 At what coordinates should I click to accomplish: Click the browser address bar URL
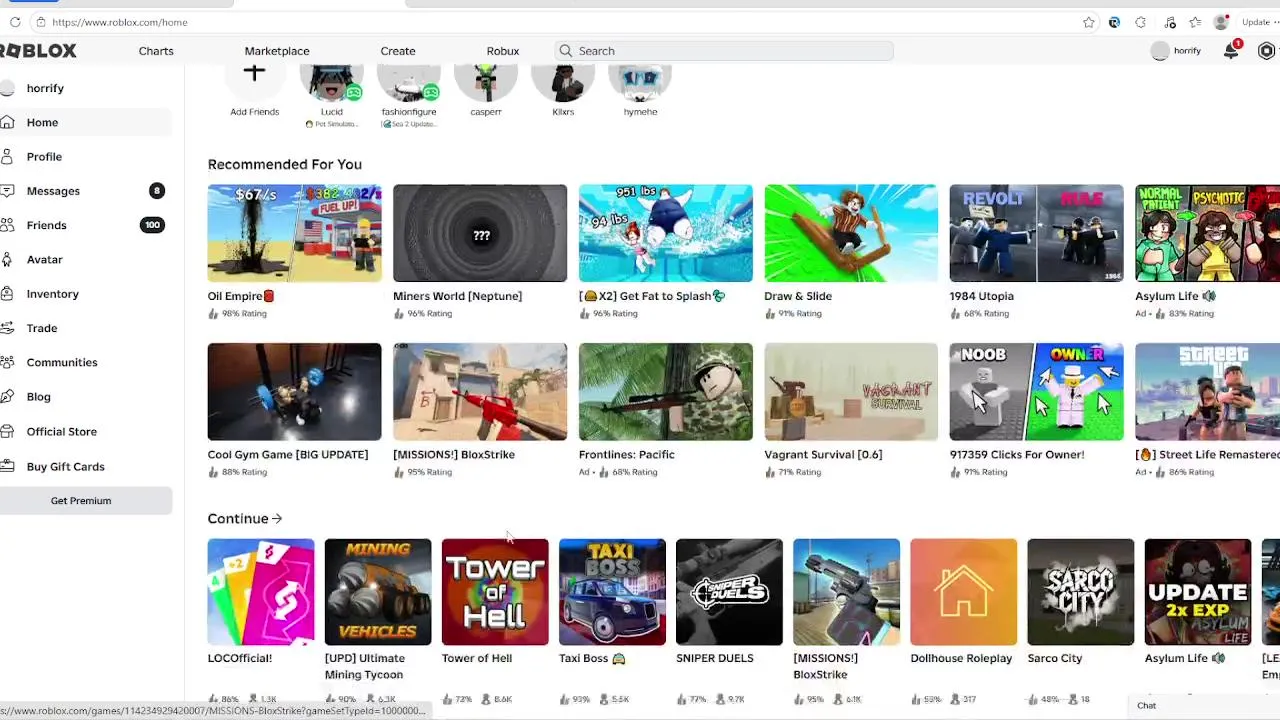click(x=119, y=22)
